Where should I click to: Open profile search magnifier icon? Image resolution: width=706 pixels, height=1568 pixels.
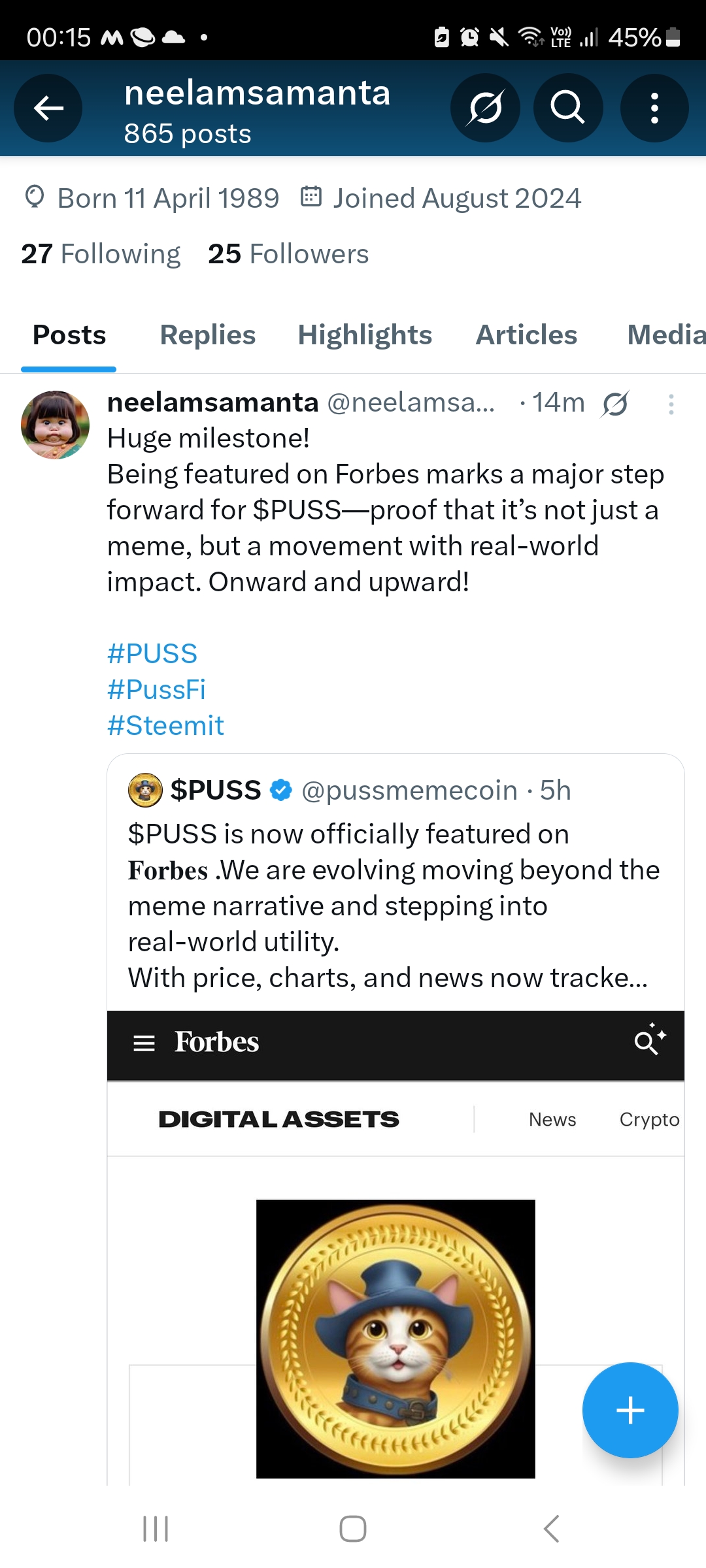coord(567,108)
